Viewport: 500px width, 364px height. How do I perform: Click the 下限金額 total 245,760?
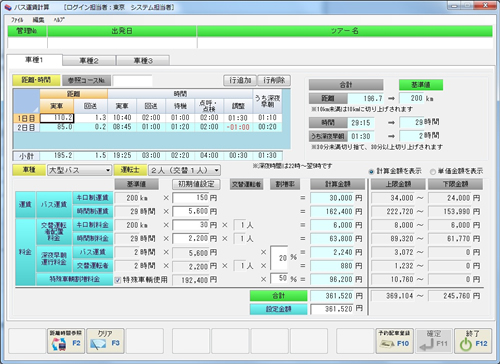[x=451, y=296]
